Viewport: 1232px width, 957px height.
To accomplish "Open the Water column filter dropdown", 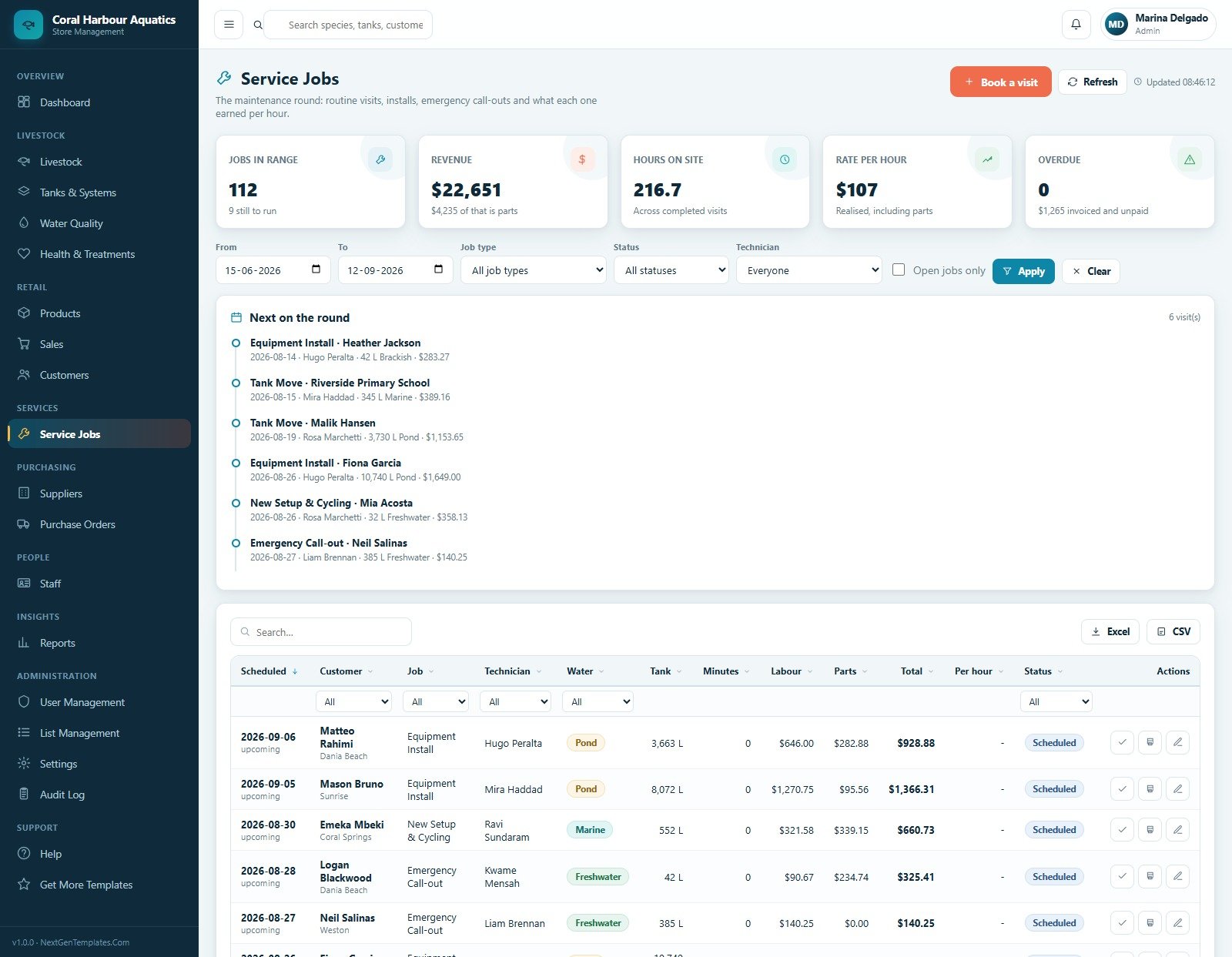I will [598, 701].
